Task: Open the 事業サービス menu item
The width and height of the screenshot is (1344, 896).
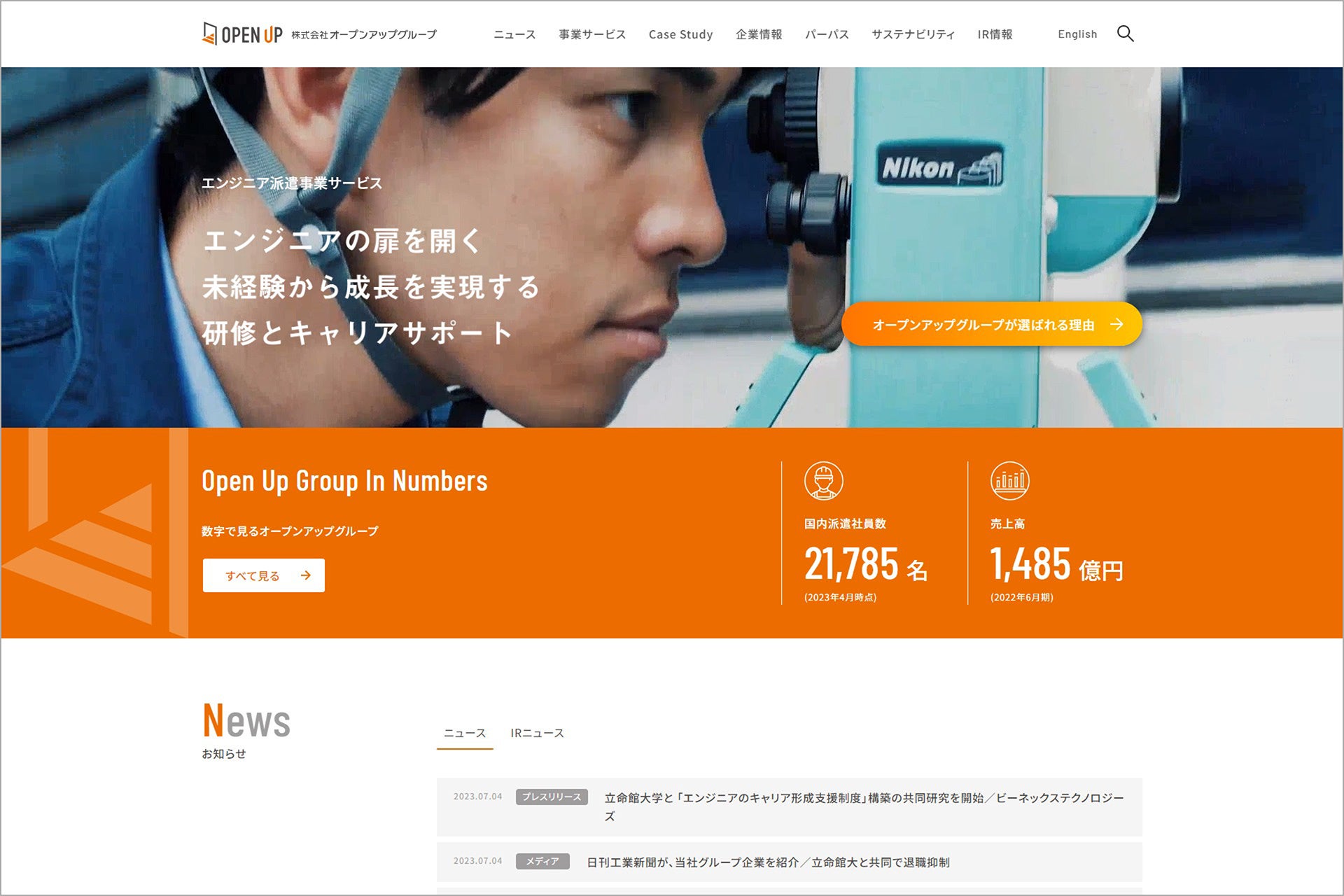Action: [x=592, y=34]
